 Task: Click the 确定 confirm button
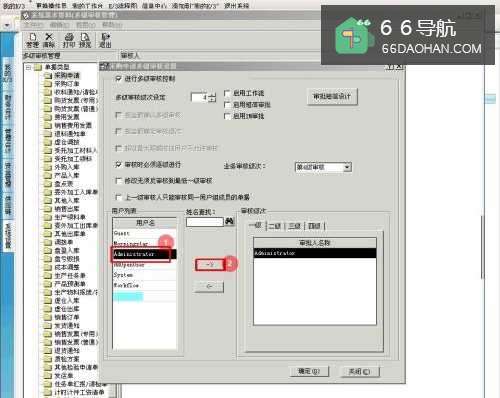pyautogui.click(x=309, y=371)
